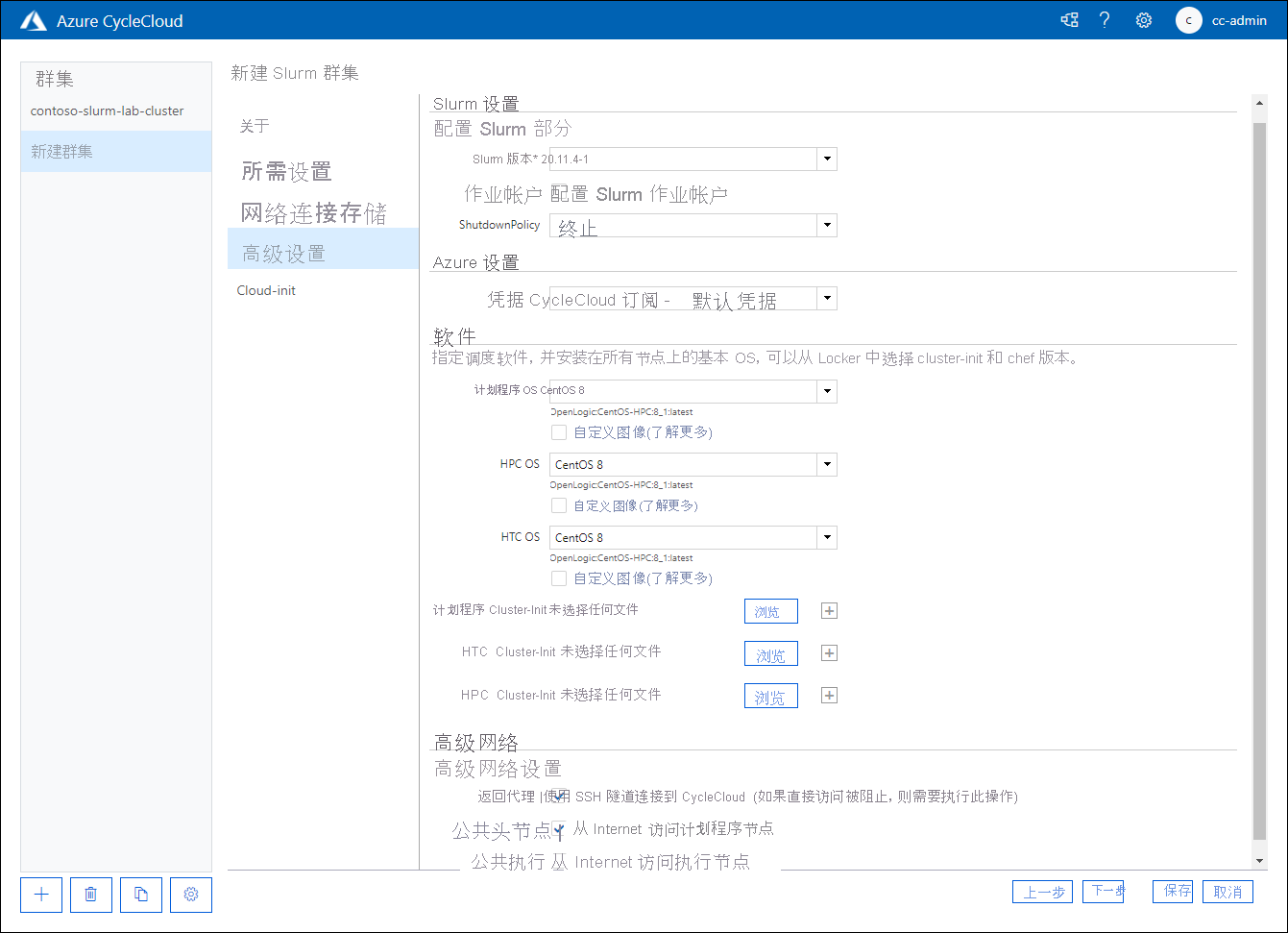Toggle HTC OS custom image checkbox

click(559, 578)
